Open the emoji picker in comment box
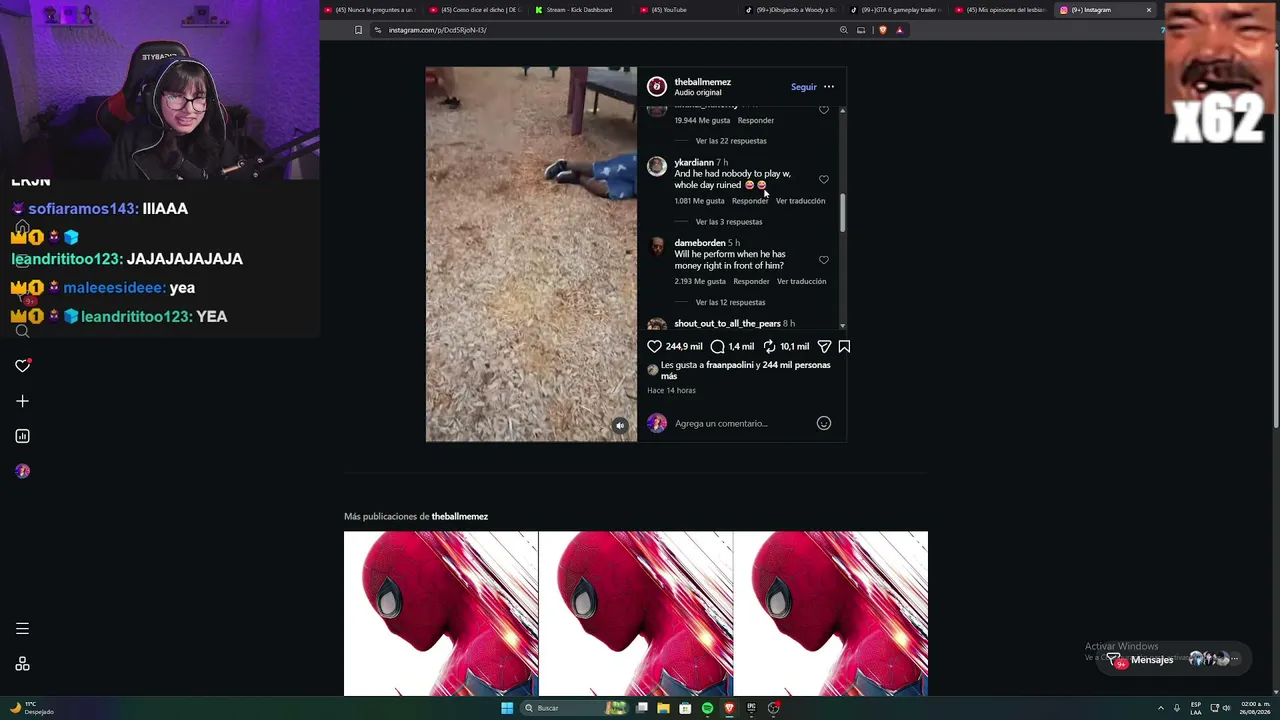The image size is (1280, 720). [x=824, y=423]
